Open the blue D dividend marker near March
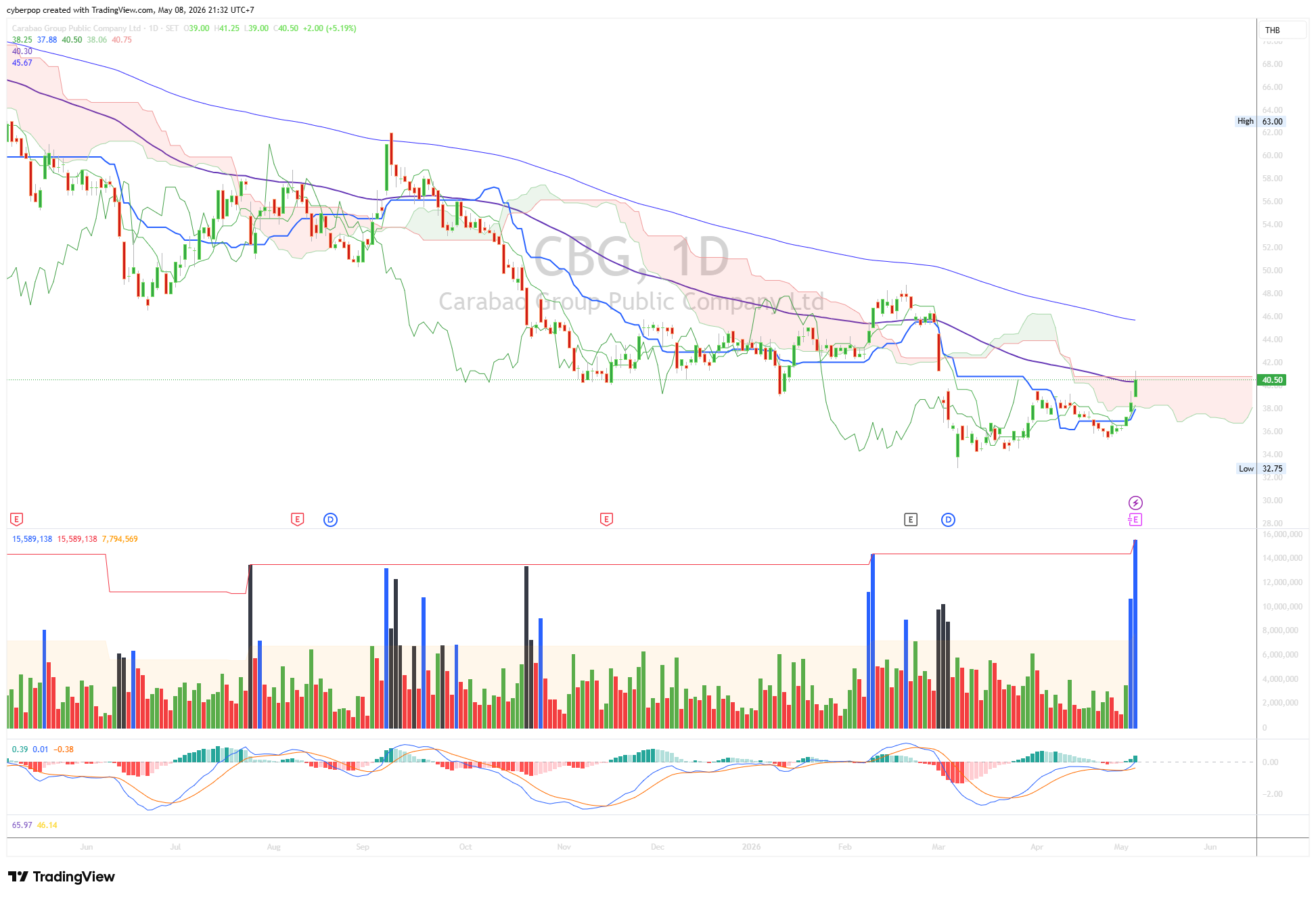This screenshot has width=1316, height=897. [948, 520]
